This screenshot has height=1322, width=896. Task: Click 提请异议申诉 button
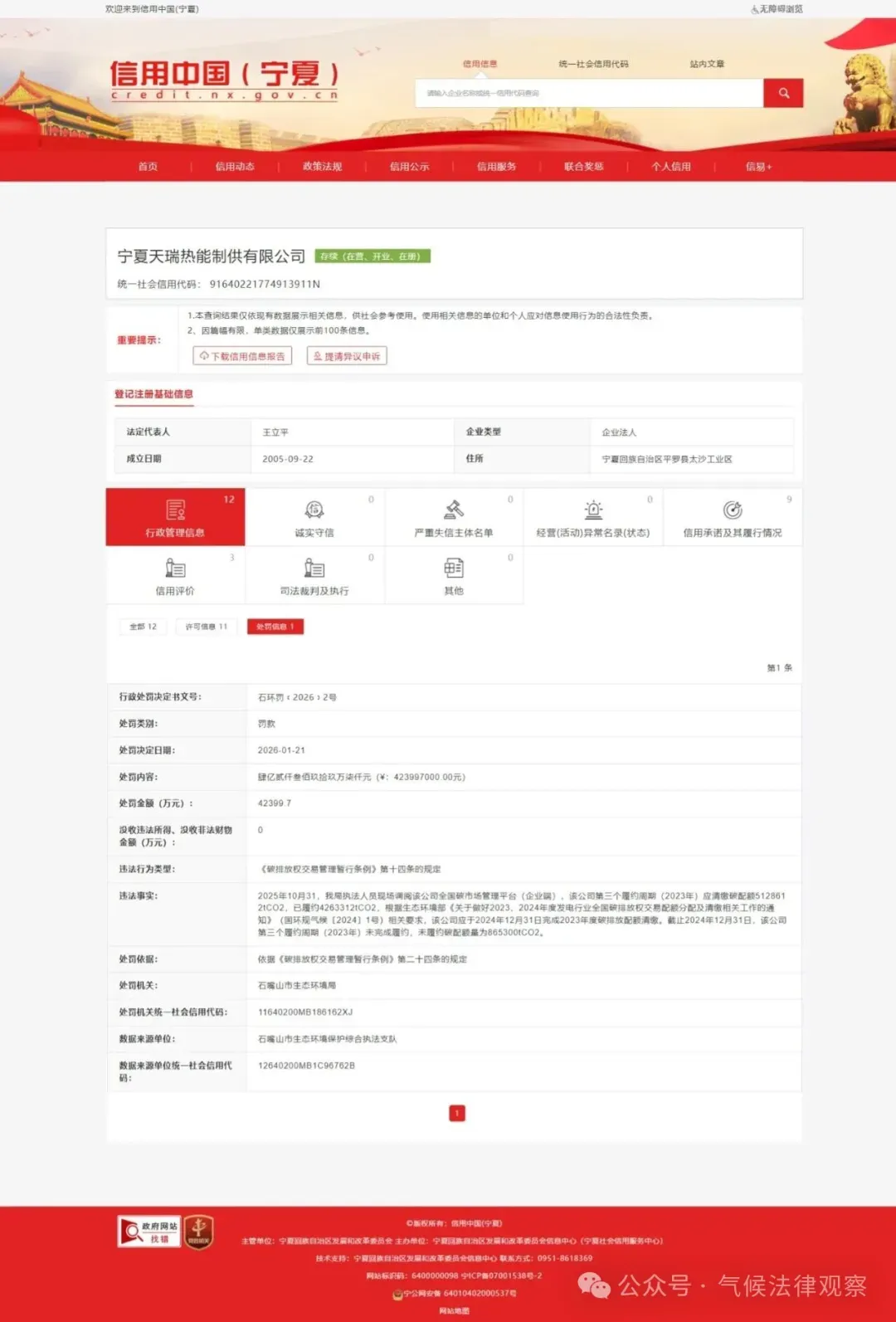pos(347,356)
